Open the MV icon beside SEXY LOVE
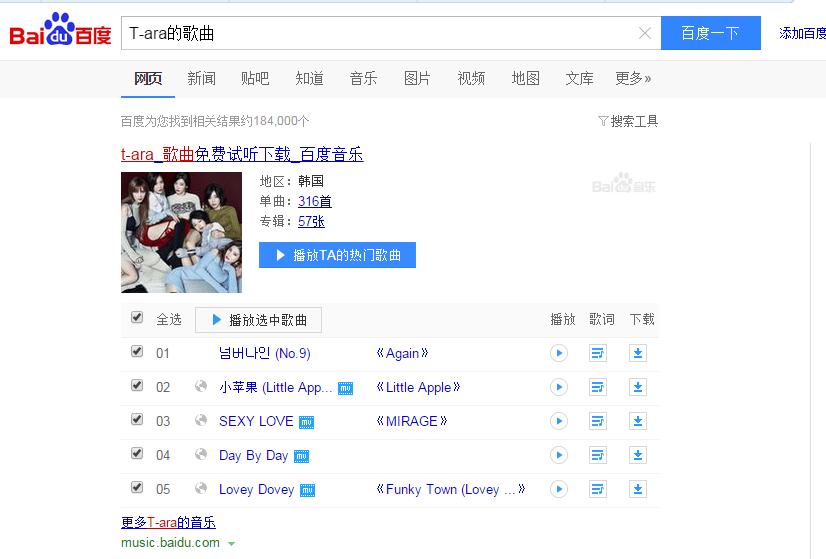 pos(306,422)
